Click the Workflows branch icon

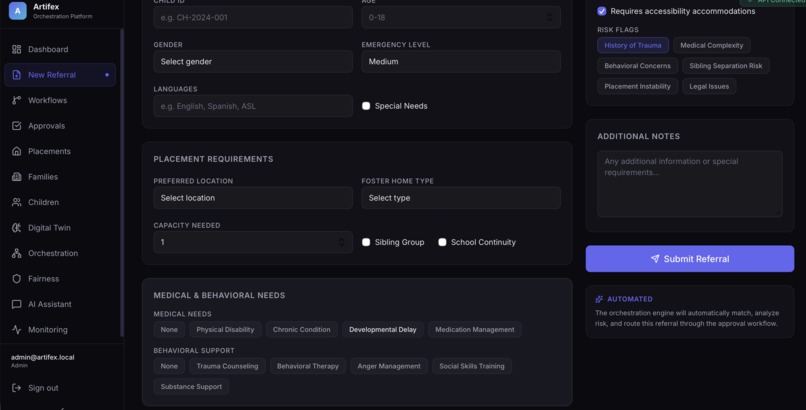tap(16, 100)
